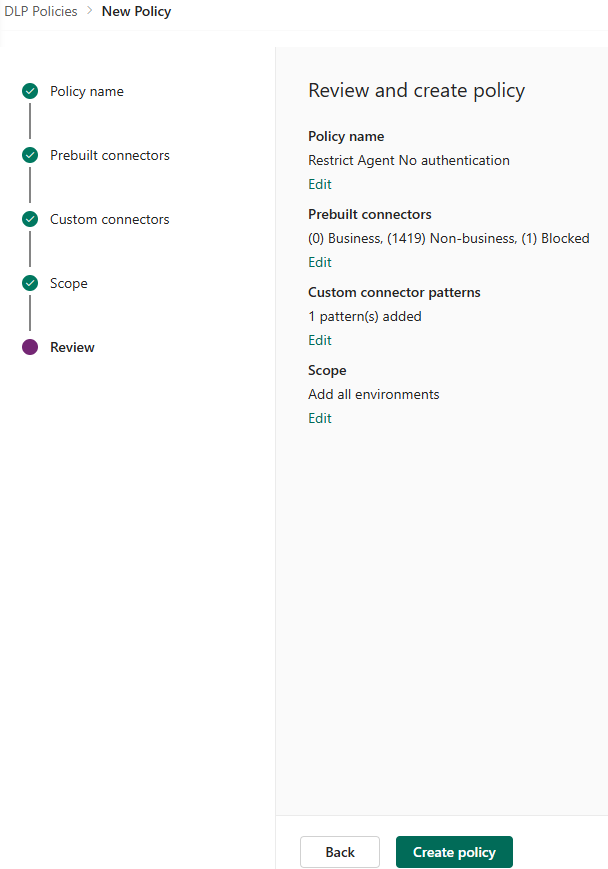
Task: Edit the Custom connector patterns section
Action: [320, 340]
